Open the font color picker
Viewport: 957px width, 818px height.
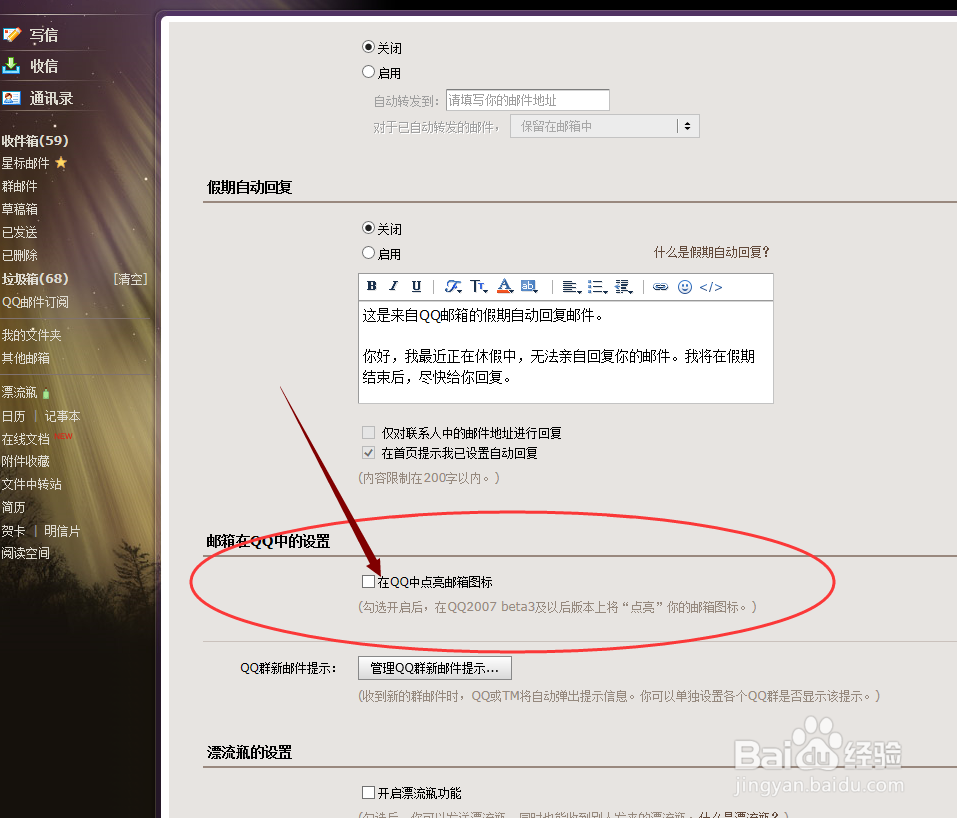(505, 286)
